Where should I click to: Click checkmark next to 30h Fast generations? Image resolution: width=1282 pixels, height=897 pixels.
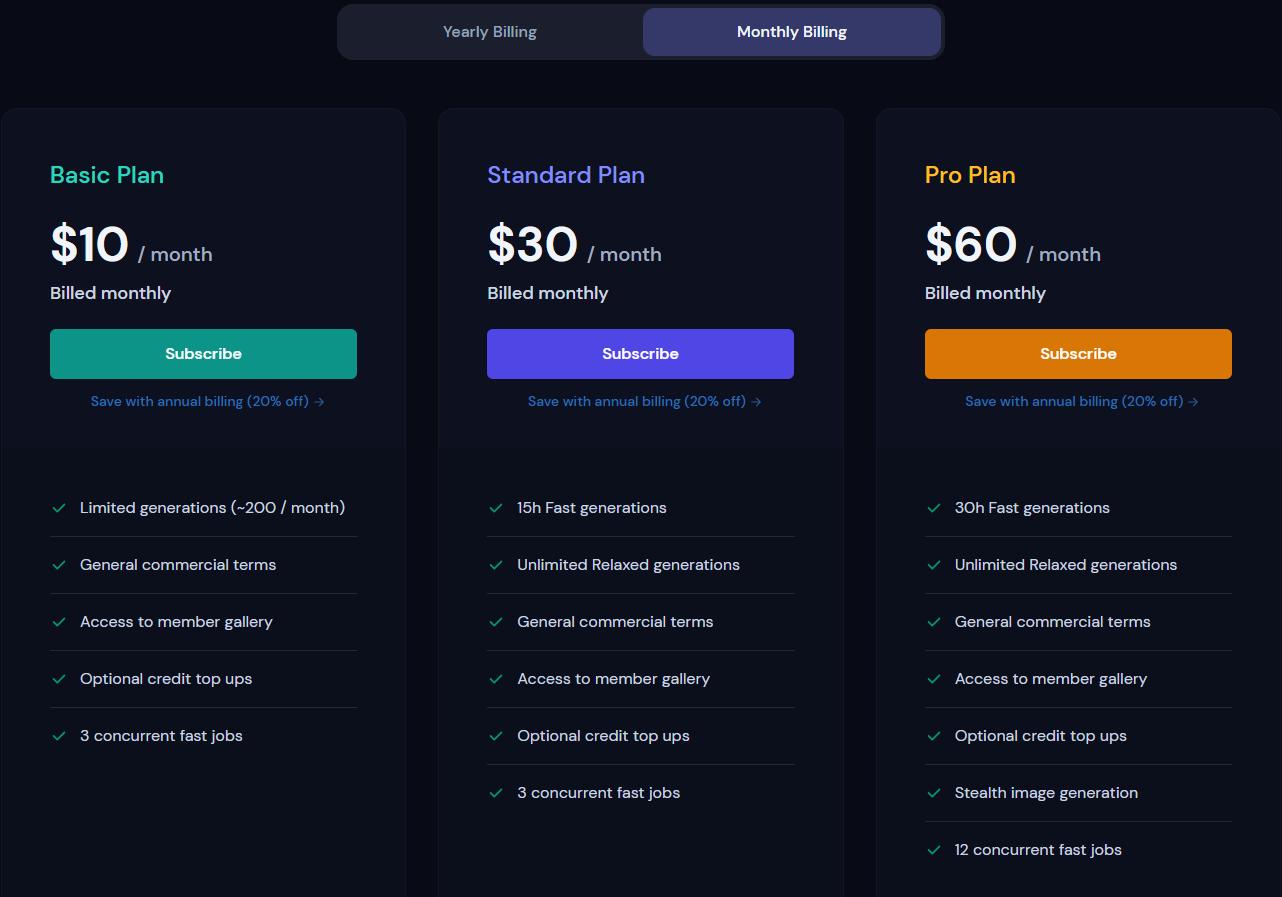point(934,508)
